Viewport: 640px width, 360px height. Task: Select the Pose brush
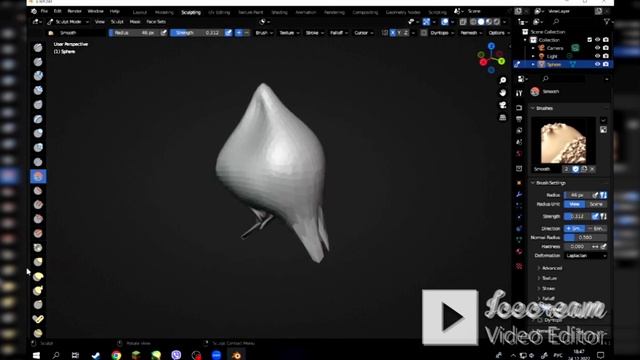coord(38,319)
